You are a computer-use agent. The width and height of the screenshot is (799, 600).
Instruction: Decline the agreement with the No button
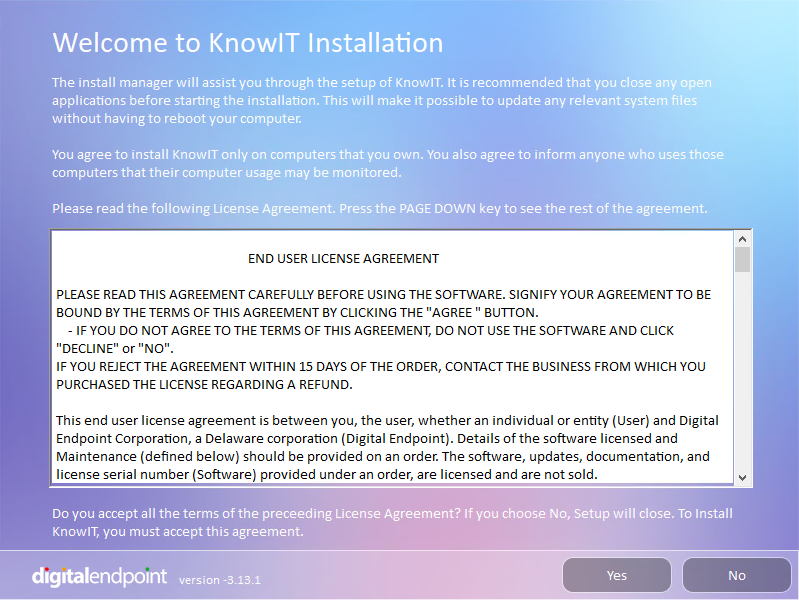(736, 575)
